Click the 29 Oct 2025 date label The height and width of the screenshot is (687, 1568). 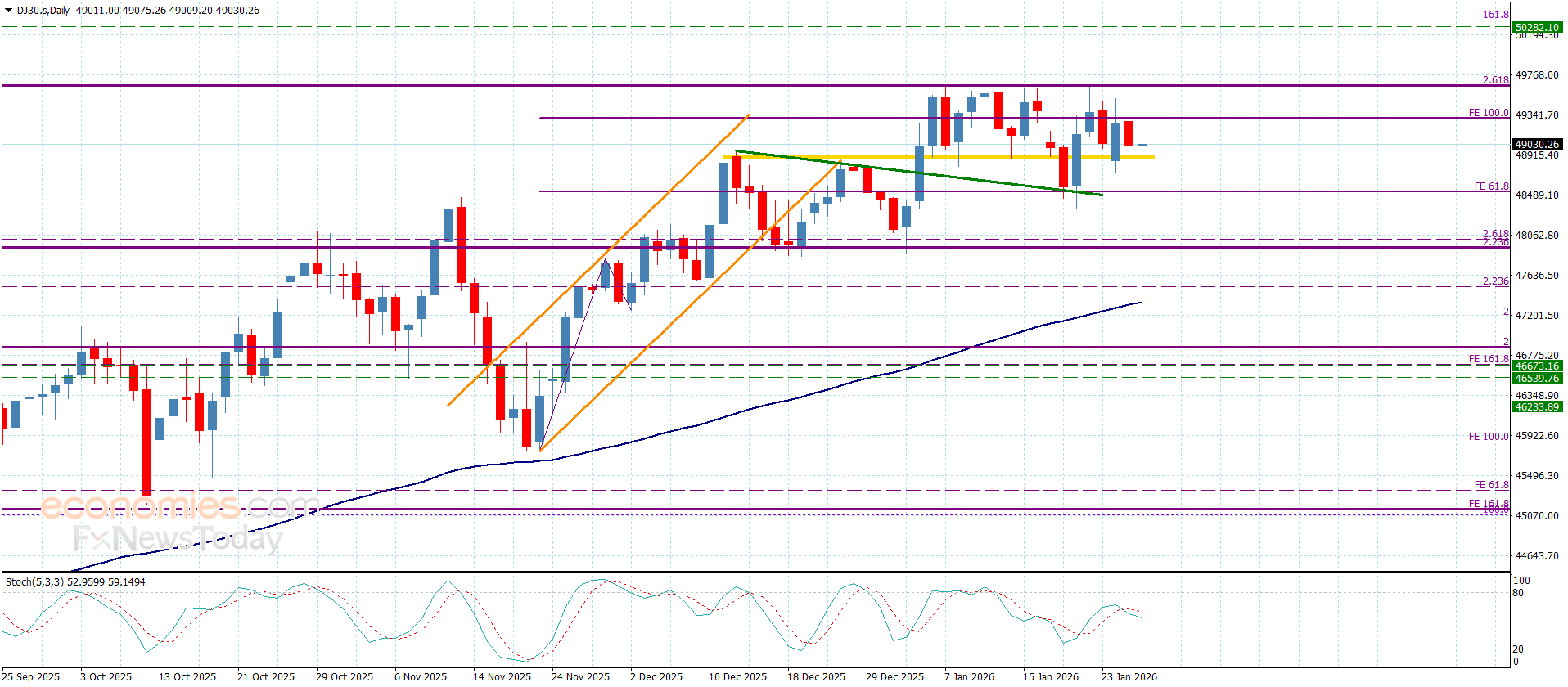(x=345, y=676)
